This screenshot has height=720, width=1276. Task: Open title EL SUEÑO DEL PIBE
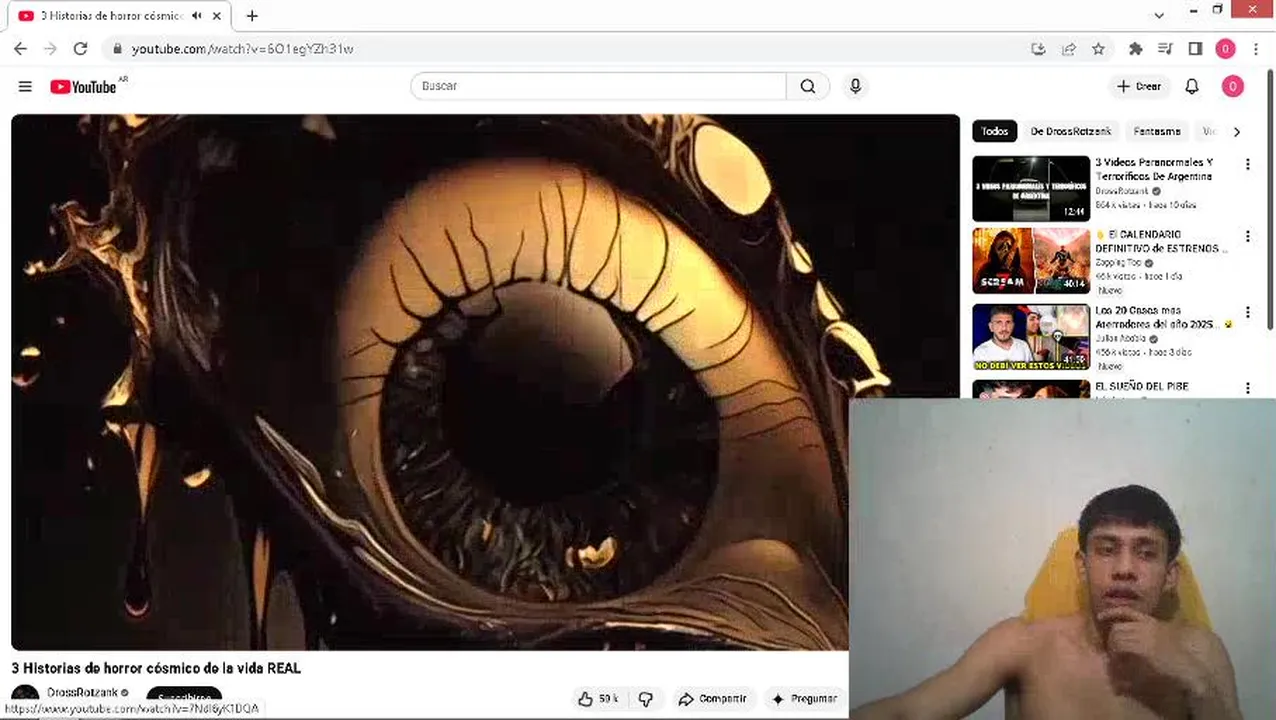pos(1142,386)
